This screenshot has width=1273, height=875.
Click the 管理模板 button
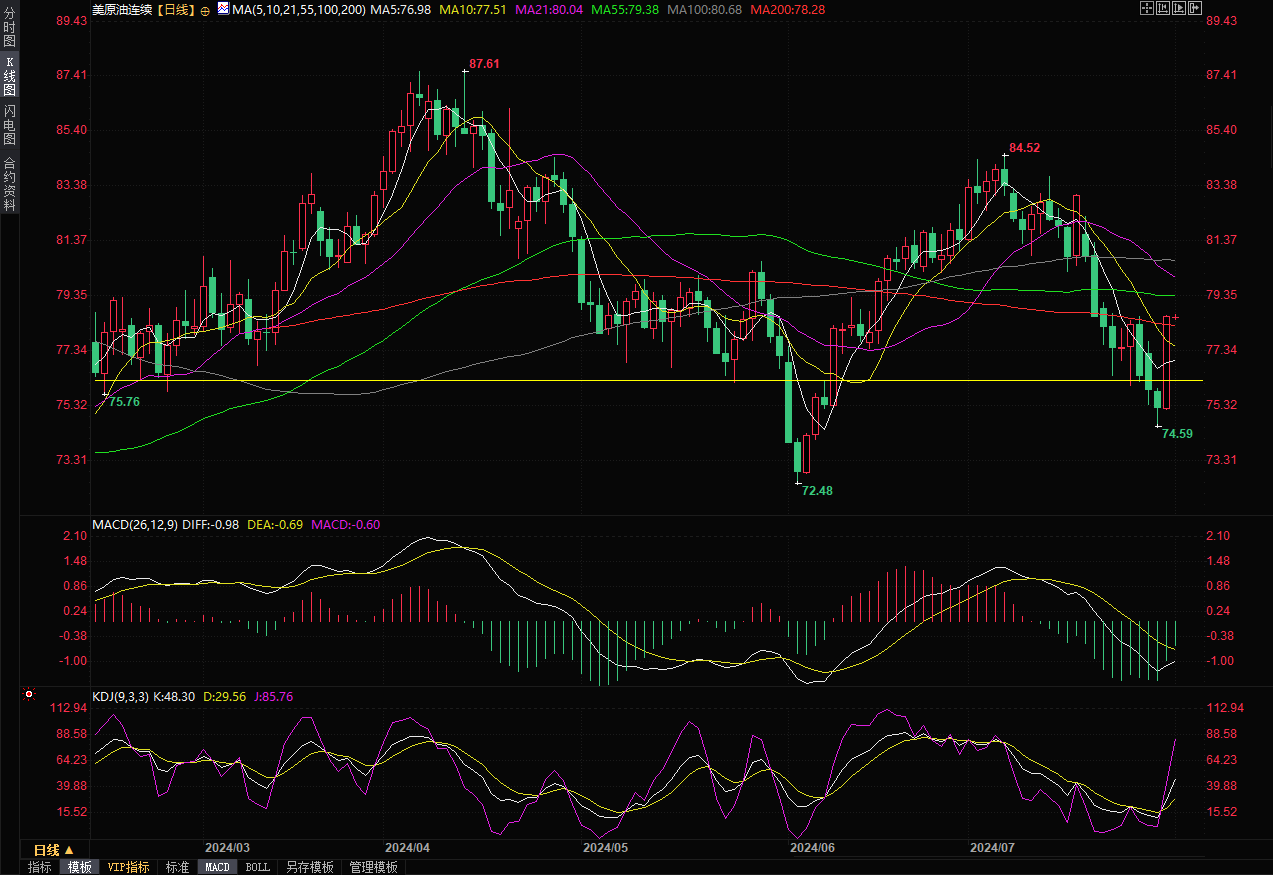tap(373, 867)
